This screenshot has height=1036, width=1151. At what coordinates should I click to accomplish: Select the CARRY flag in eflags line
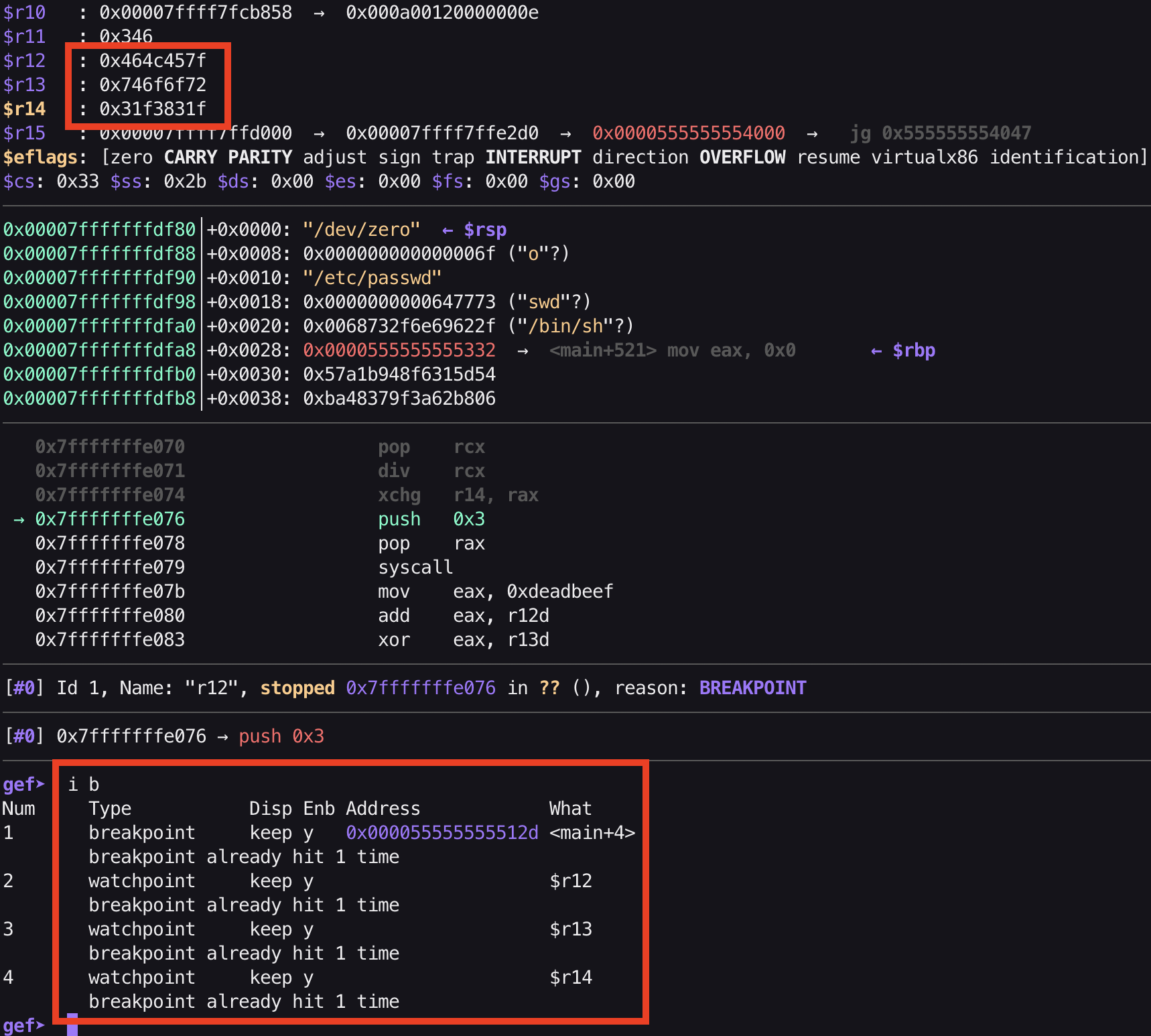click(190, 157)
